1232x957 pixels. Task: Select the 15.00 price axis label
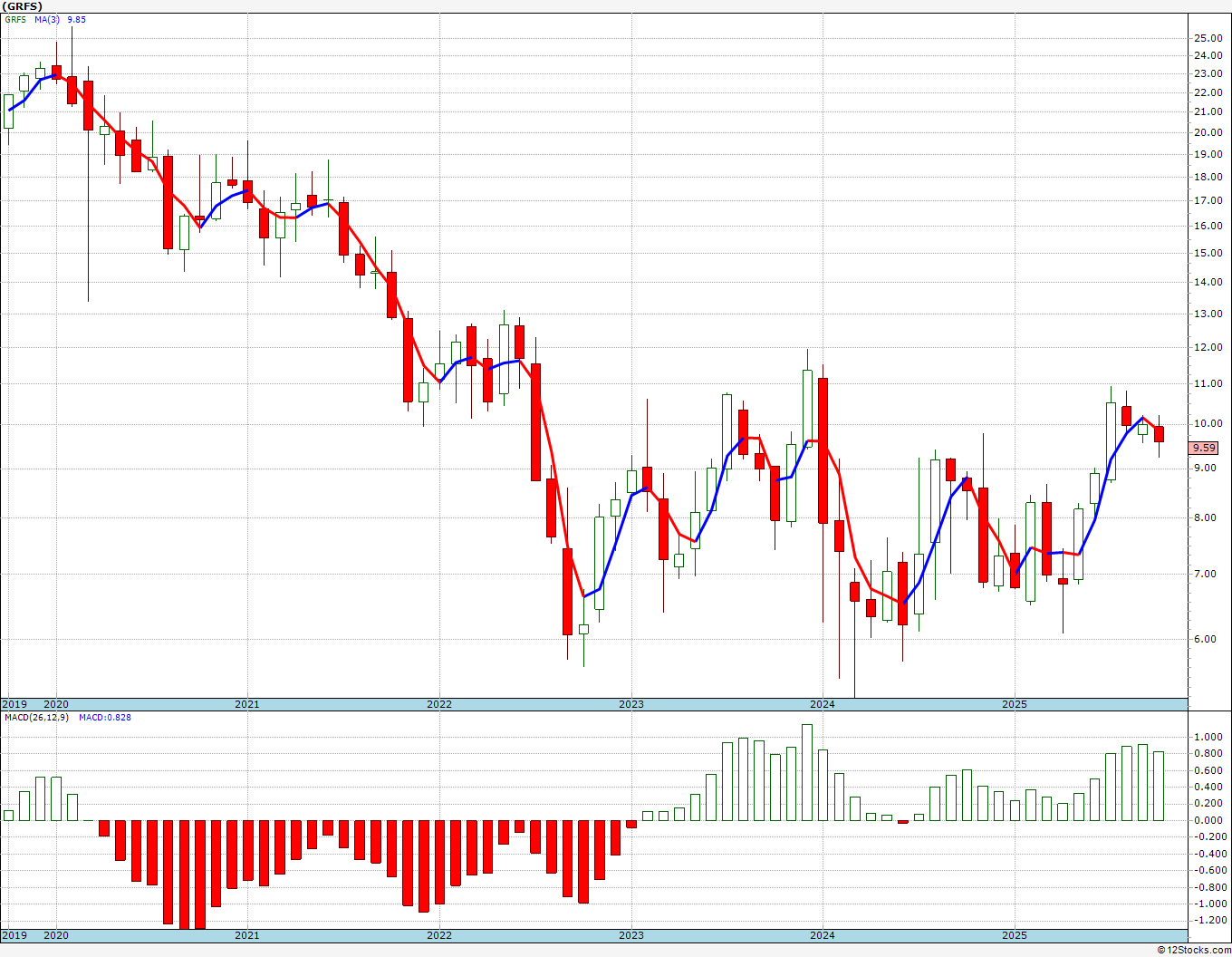pyautogui.click(x=1208, y=253)
